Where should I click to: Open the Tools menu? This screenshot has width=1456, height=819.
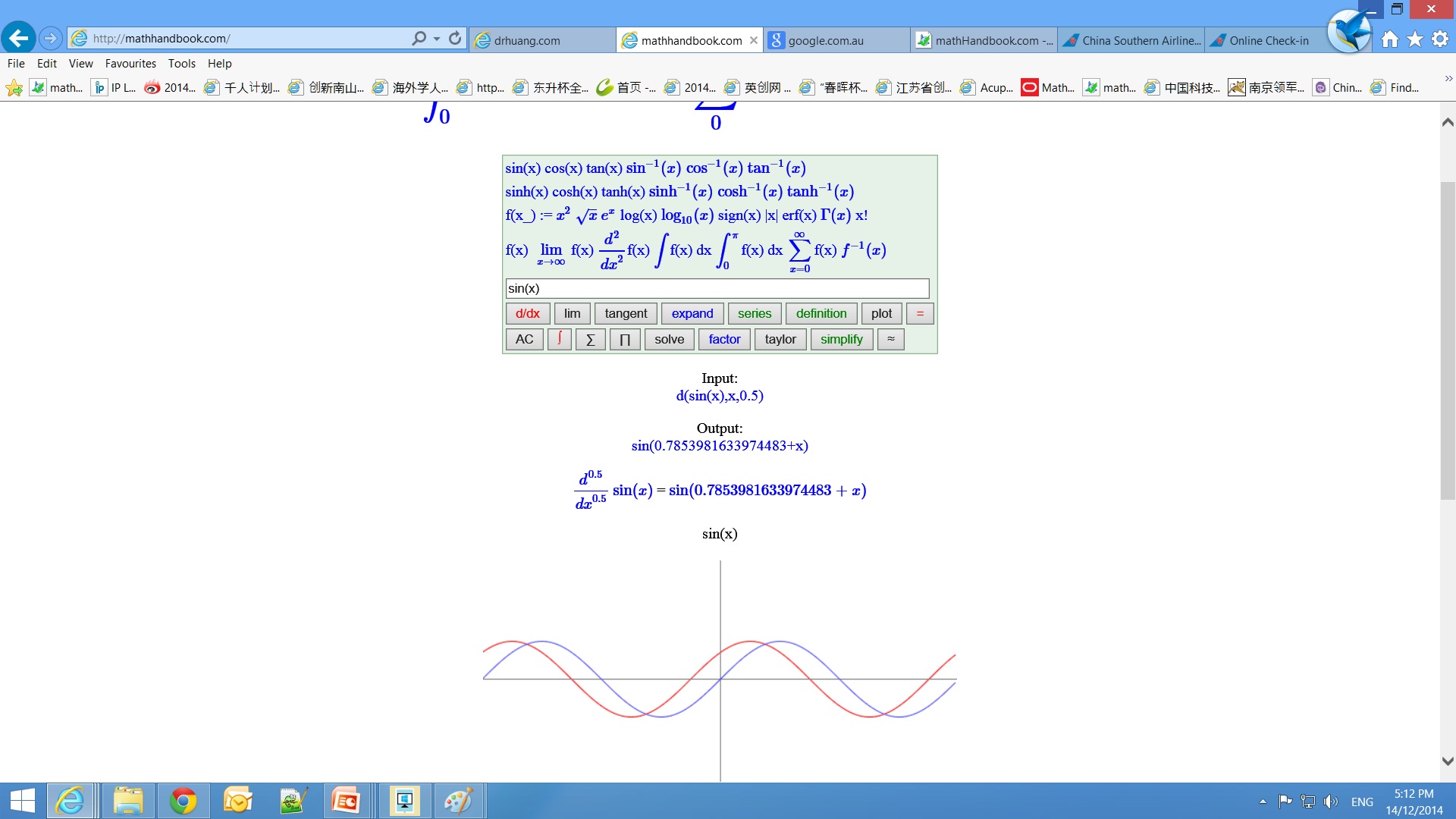181,64
